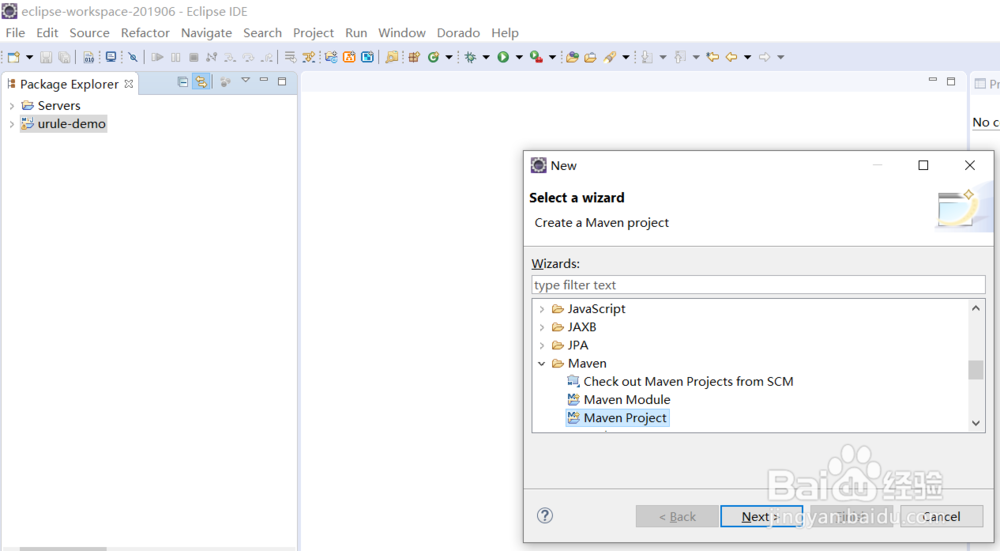
Task: Open the Run button dropdown arrow
Action: coord(518,57)
